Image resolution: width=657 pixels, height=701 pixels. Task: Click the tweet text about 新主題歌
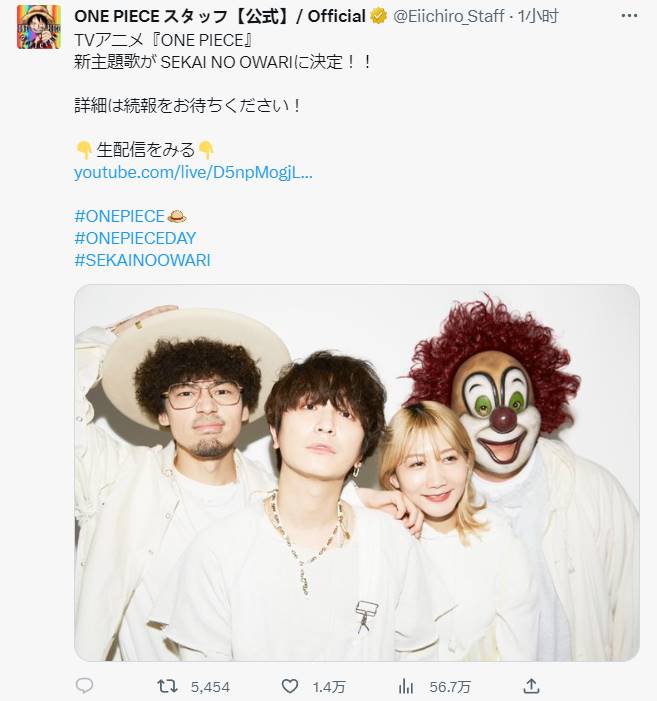(x=223, y=62)
